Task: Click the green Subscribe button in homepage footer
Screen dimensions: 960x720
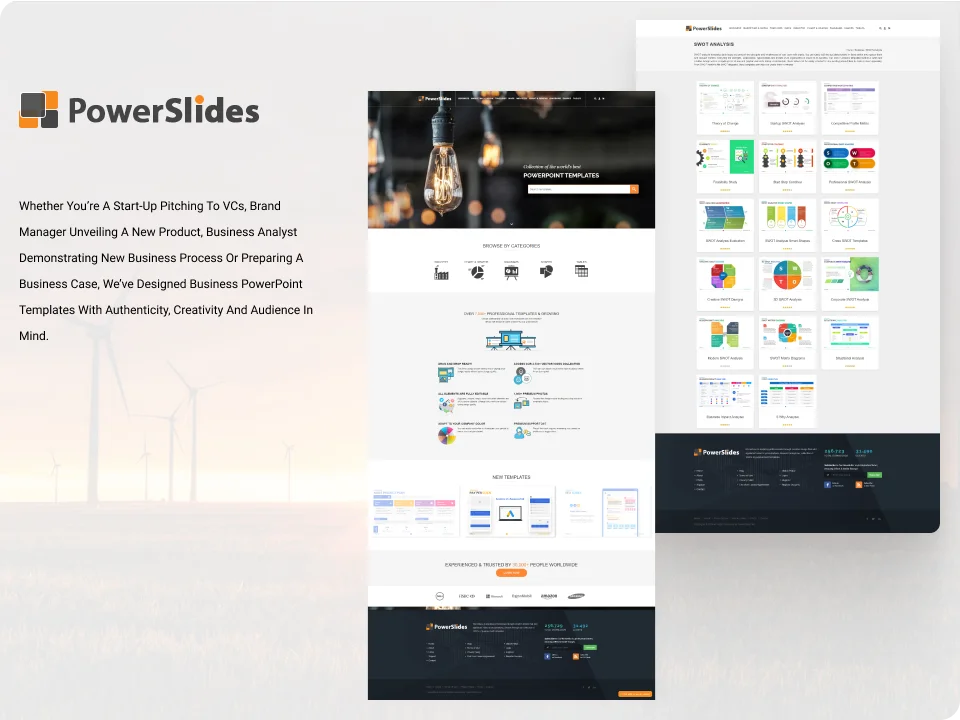Action: (x=590, y=647)
